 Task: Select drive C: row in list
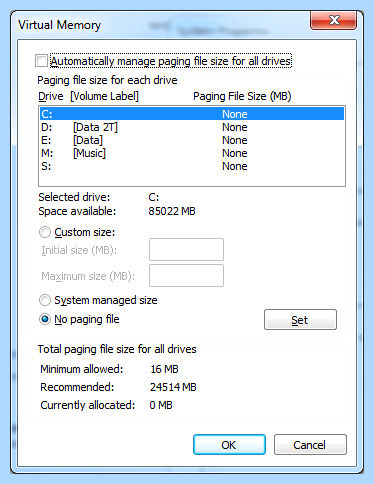pyautogui.click(x=192, y=114)
